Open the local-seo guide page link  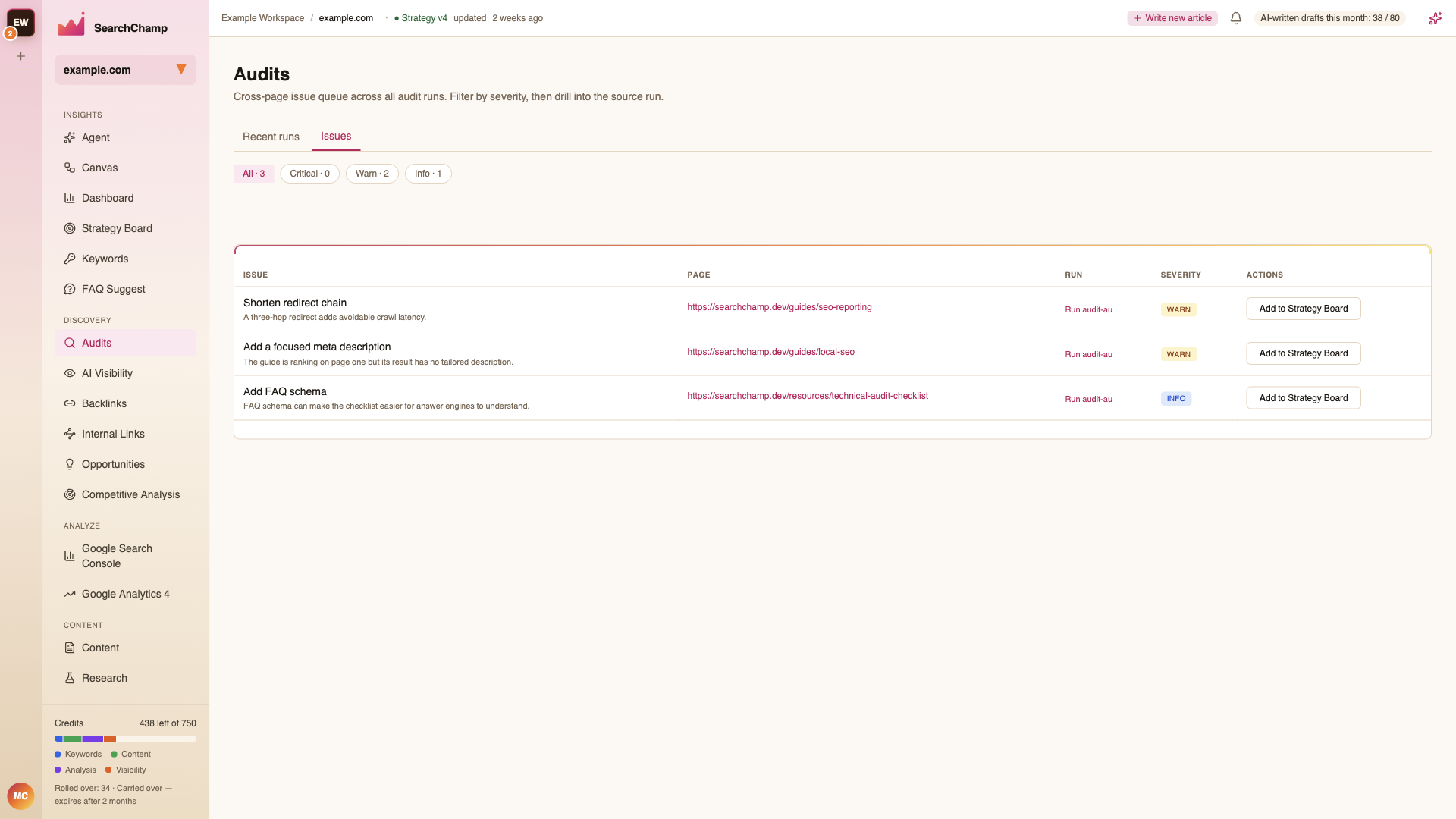[x=770, y=352]
